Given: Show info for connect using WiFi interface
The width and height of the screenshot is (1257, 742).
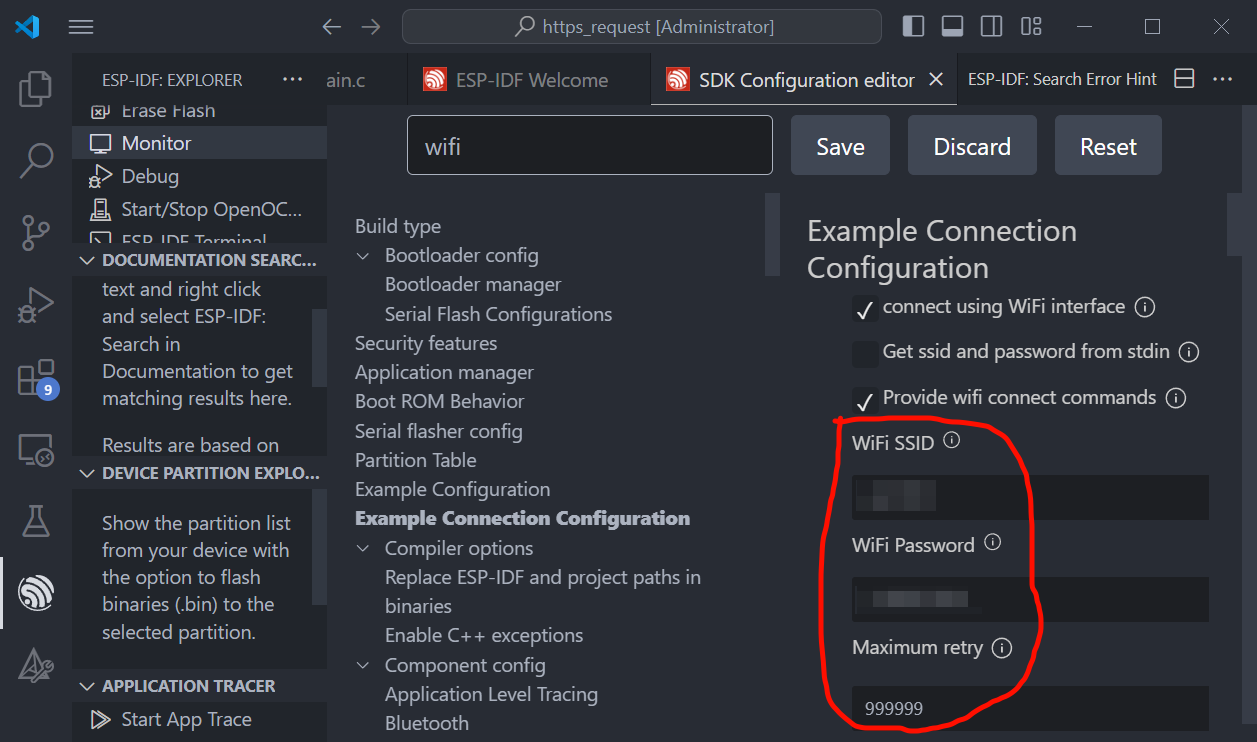Looking at the screenshot, I should pyautogui.click(x=1146, y=307).
